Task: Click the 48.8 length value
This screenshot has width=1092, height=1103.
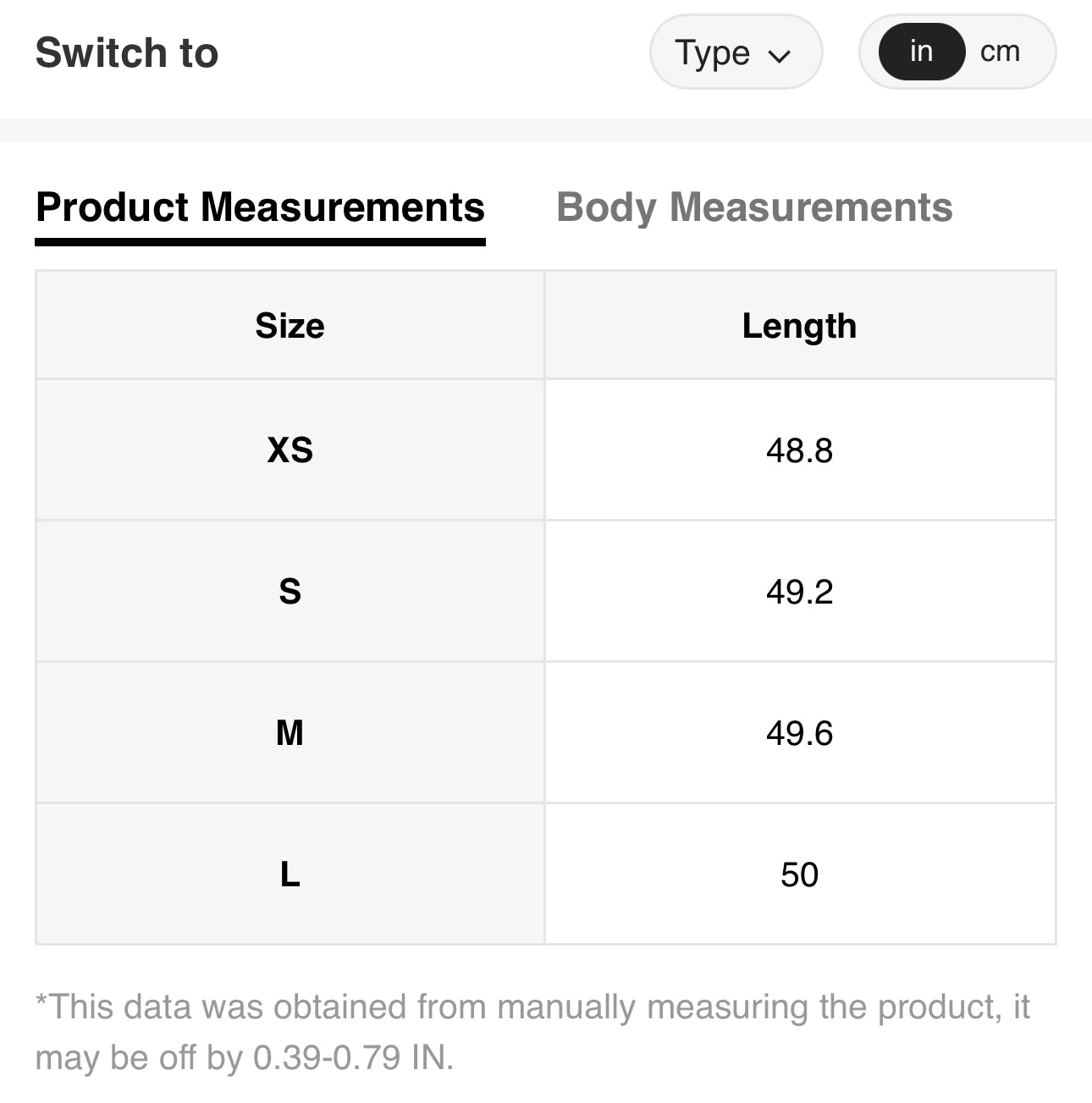Action: click(799, 450)
